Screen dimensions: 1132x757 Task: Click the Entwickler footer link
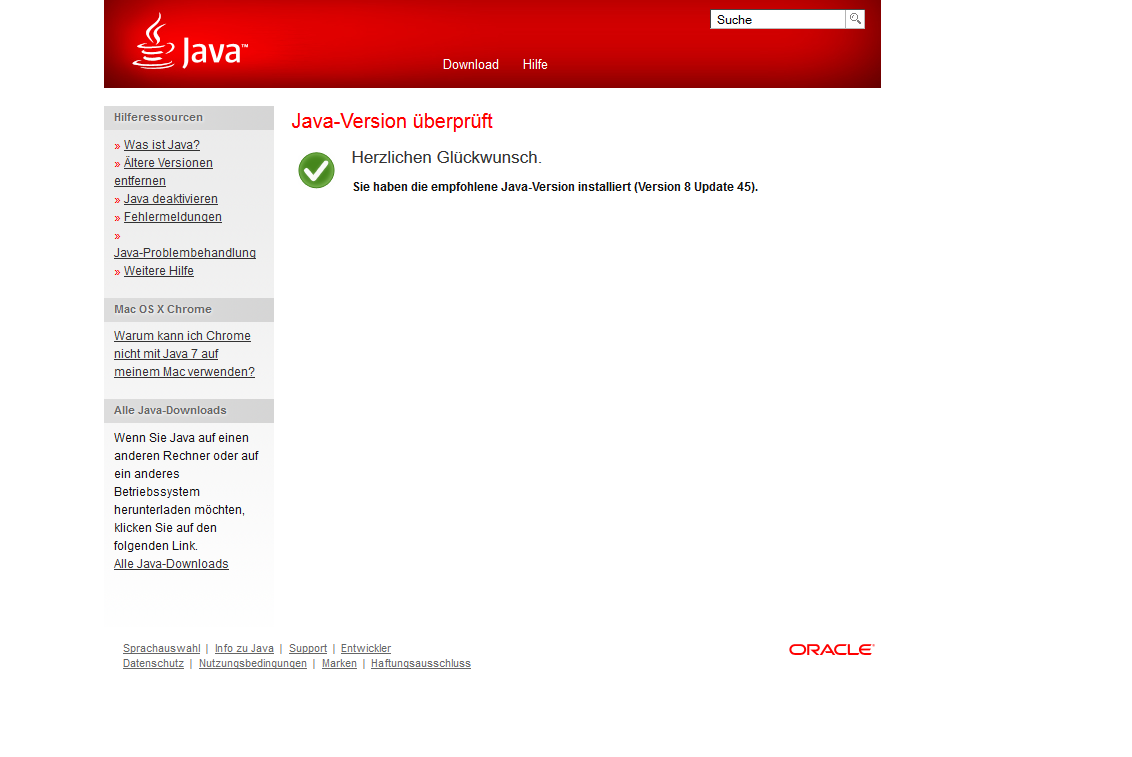point(366,649)
